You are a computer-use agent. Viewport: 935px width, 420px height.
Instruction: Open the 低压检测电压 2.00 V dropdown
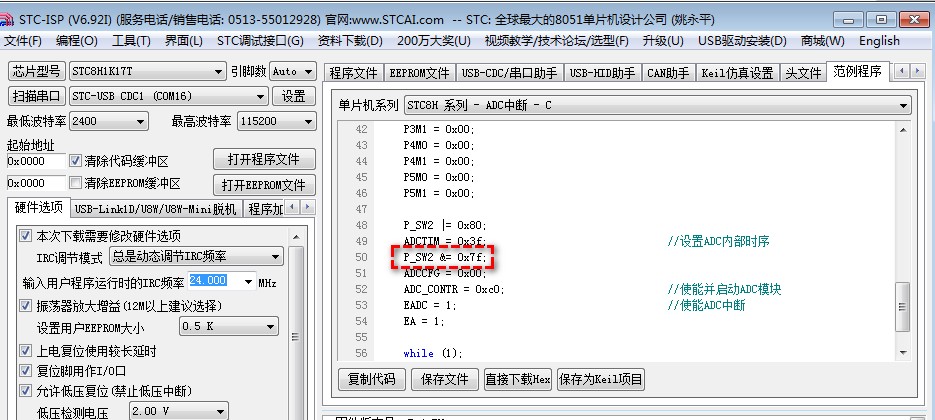coord(179,412)
